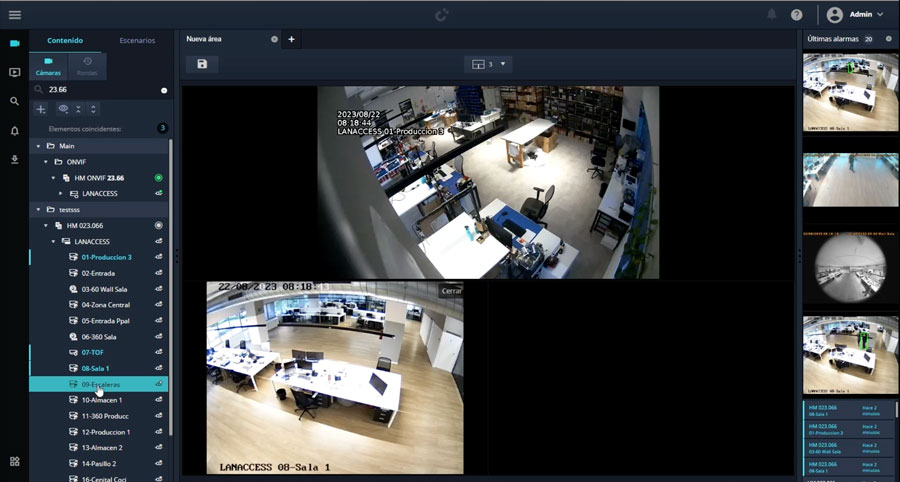This screenshot has height=482, width=900.
Task: Collapse the ONVIF folder
Action: pyautogui.click(x=46, y=162)
